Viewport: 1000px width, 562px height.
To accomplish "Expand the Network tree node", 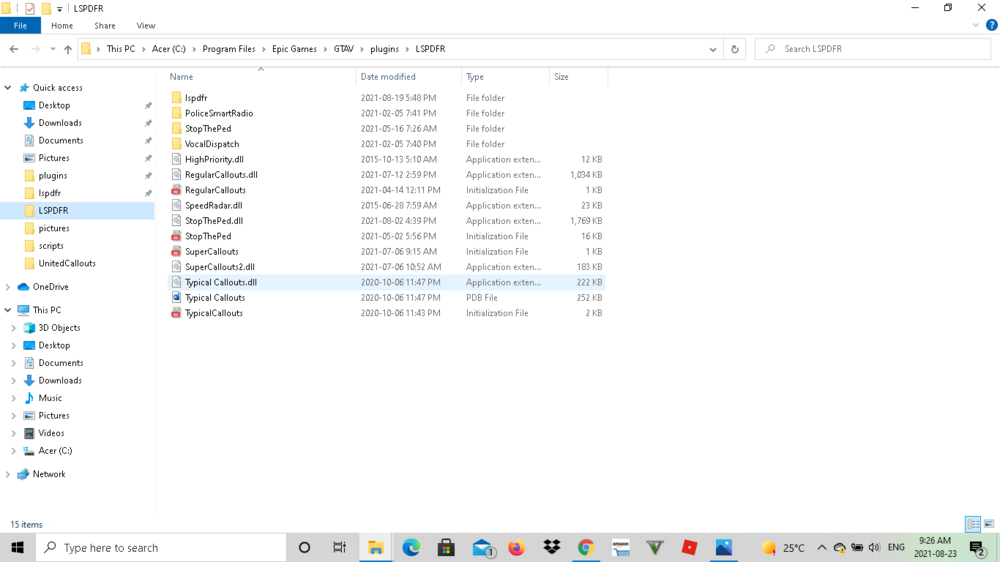I will (x=8, y=474).
